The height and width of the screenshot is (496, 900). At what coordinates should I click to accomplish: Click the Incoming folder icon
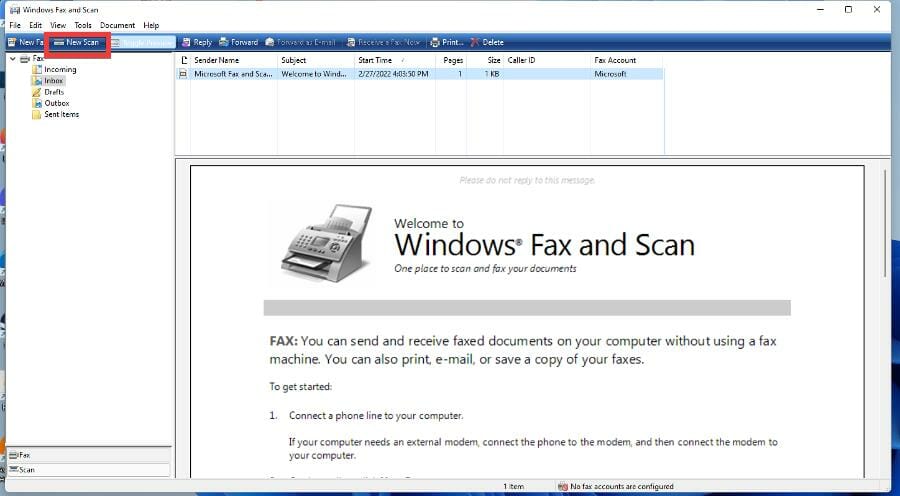[x=37, y=69]
